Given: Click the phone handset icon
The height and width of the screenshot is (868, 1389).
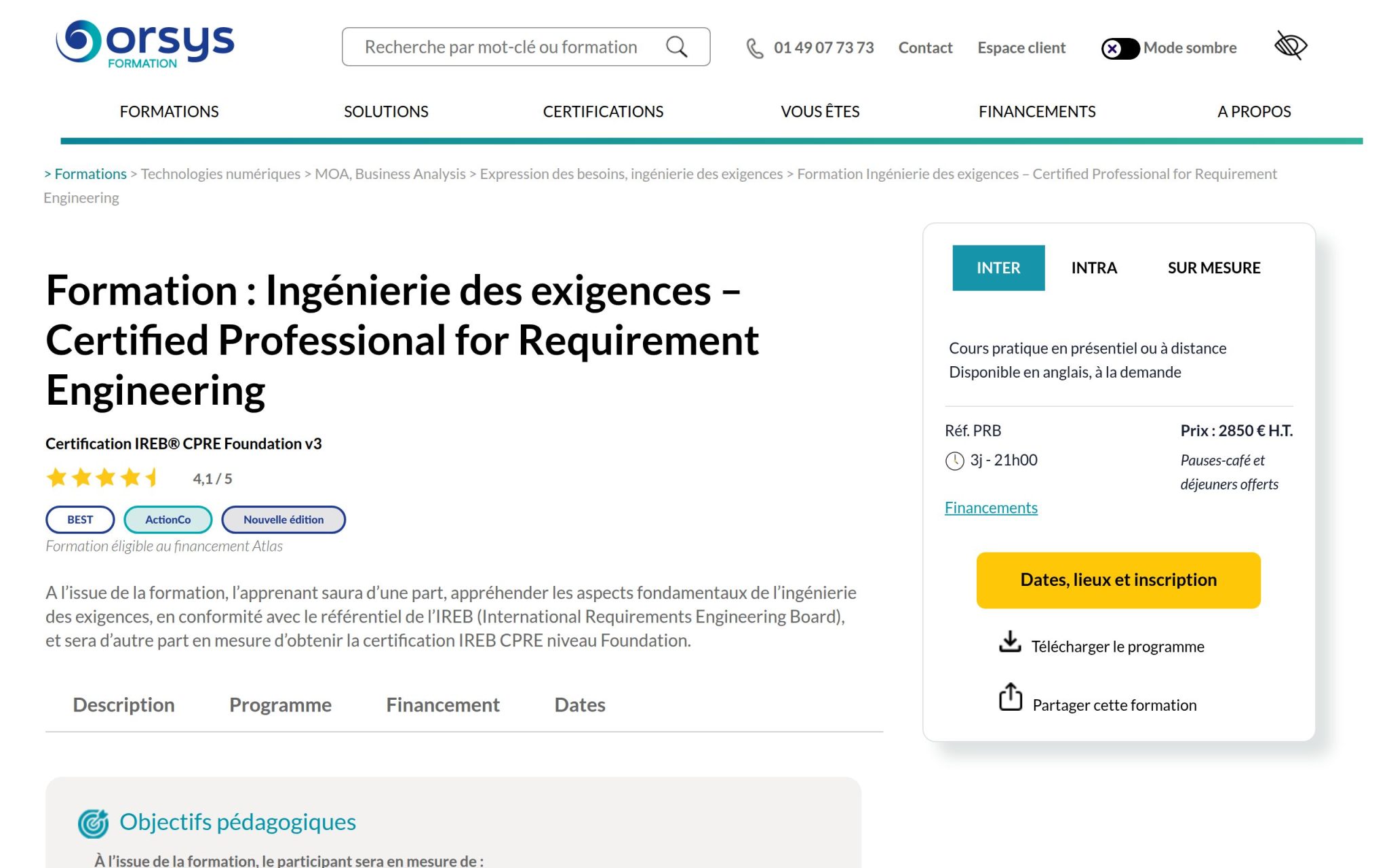Looking at the screenshot, I should [x=755, y=48].
